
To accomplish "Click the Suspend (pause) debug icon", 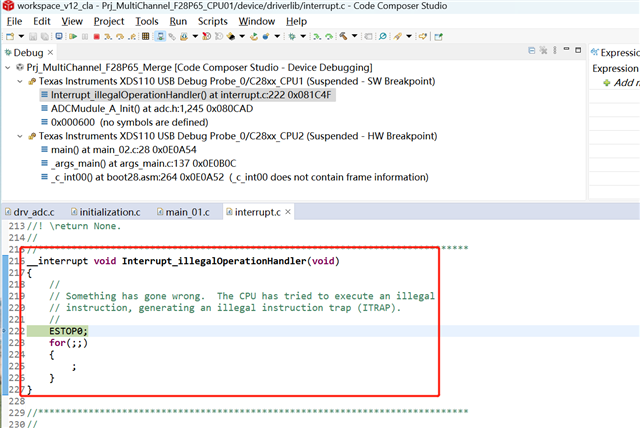I will pyautogui.click(x=85, y=36).
